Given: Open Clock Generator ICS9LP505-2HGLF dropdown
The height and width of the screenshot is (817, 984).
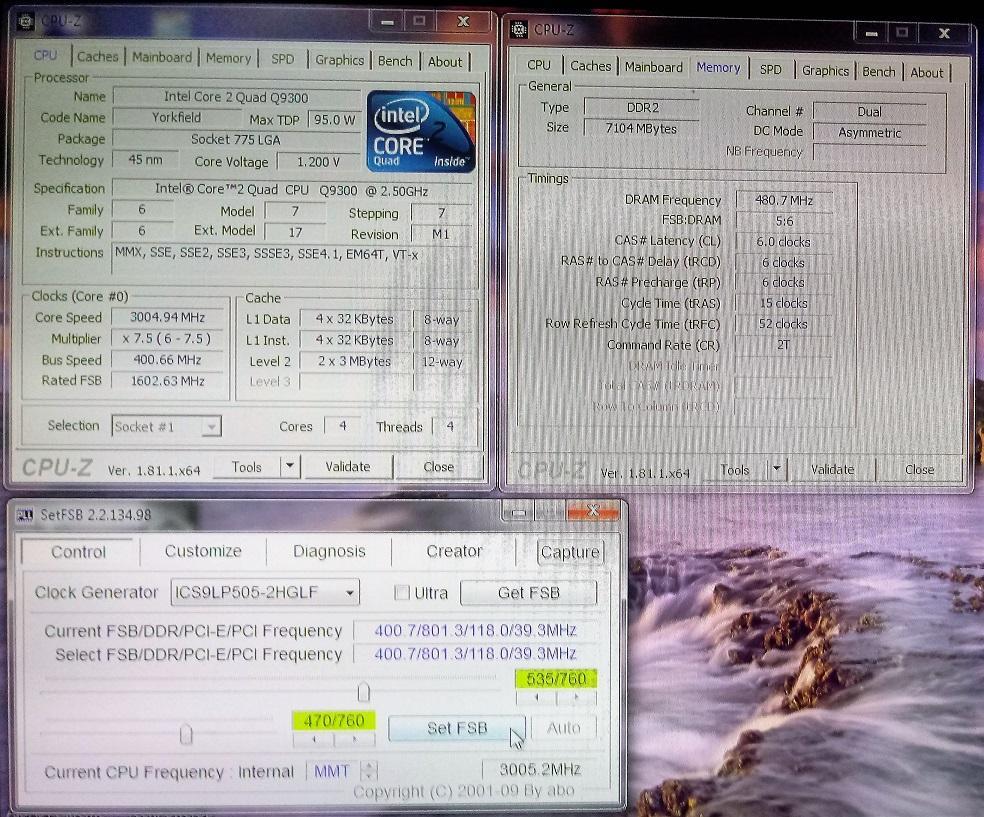Looking at the screenshot, I should pos(265,592).
